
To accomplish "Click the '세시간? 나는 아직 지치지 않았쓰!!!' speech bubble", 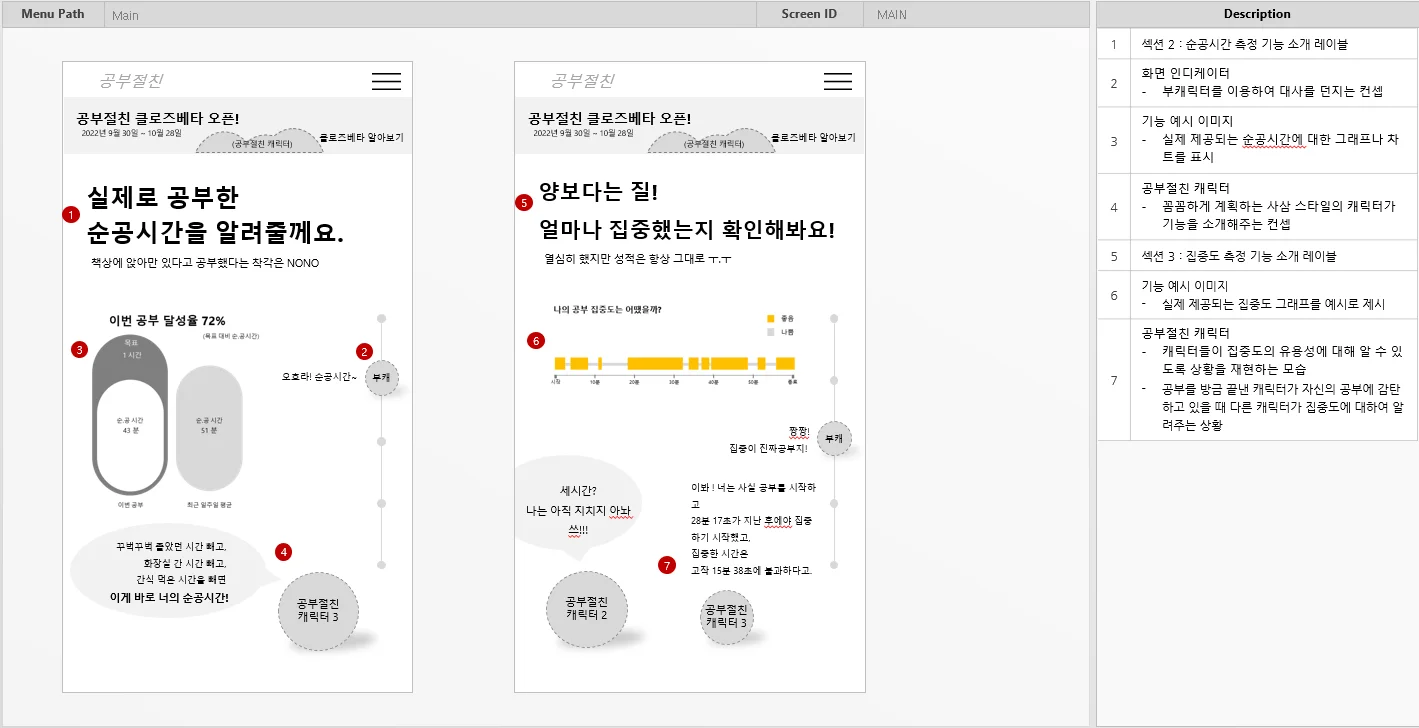I will (577, 508).
